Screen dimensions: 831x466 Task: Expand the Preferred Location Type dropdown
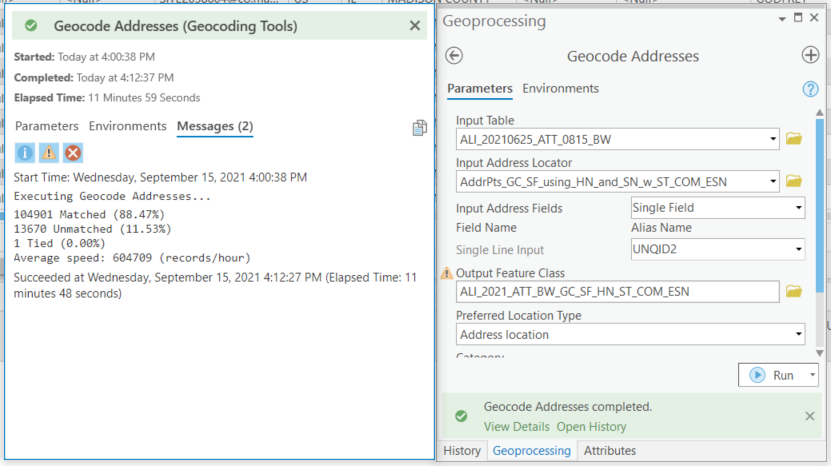[798, 335]
